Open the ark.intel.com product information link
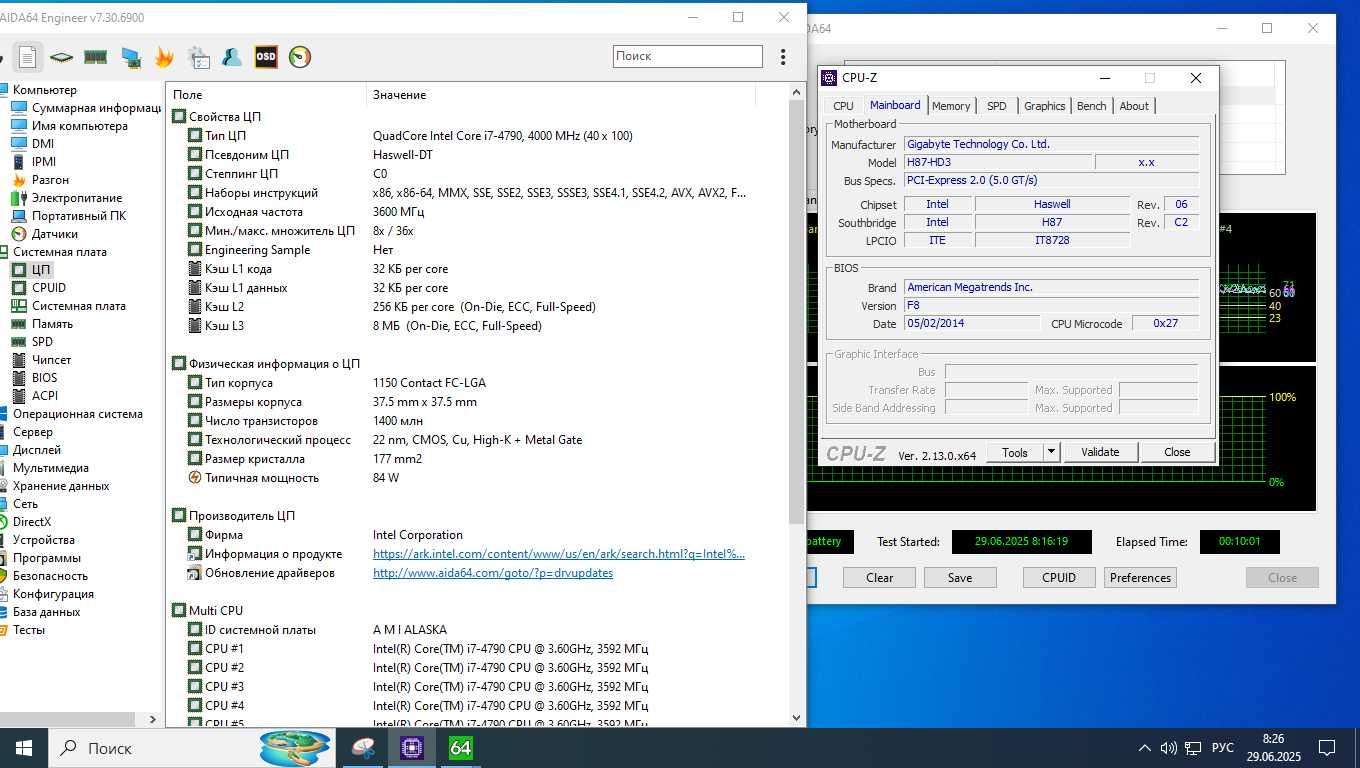Screen dimensions: 1360x768 (x=559, y=554)
